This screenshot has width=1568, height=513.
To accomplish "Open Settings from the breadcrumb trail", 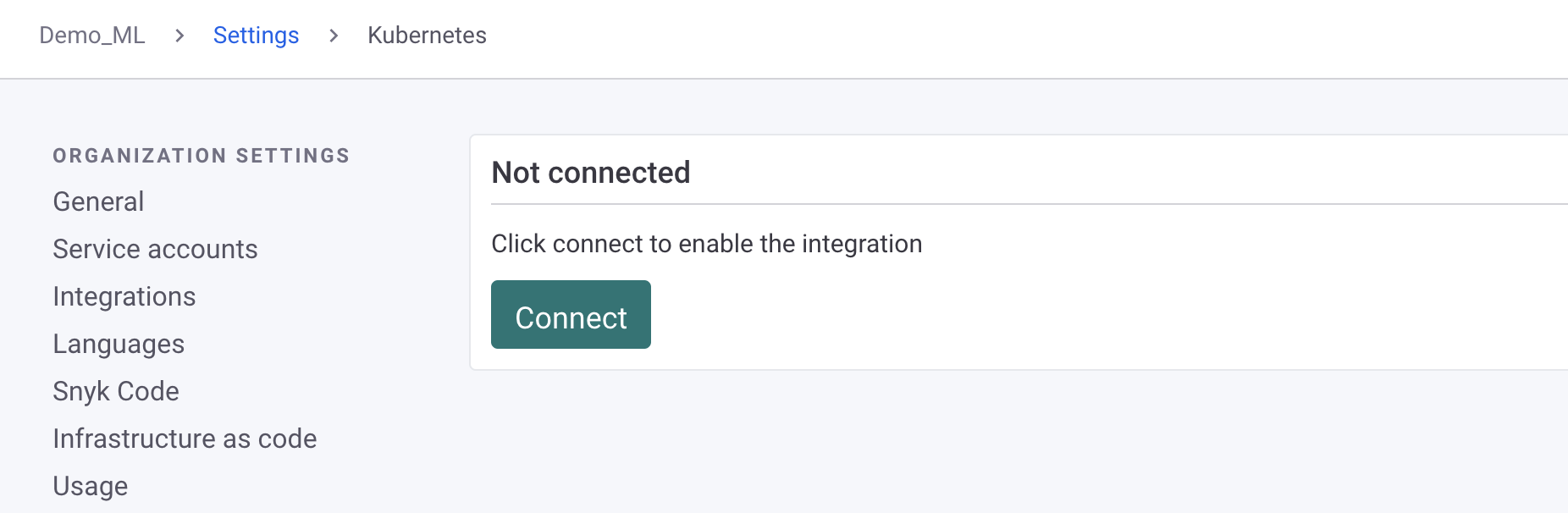I will [x=256, y=36].
